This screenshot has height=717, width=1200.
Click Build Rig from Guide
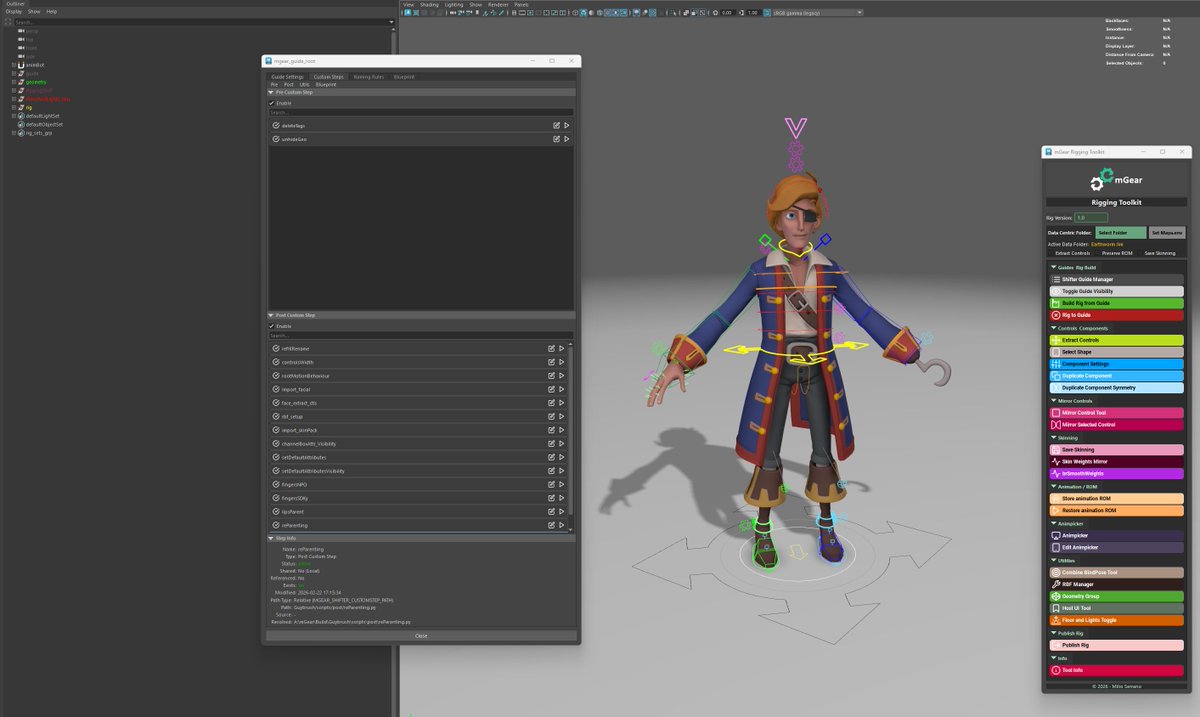(1116, 303)
